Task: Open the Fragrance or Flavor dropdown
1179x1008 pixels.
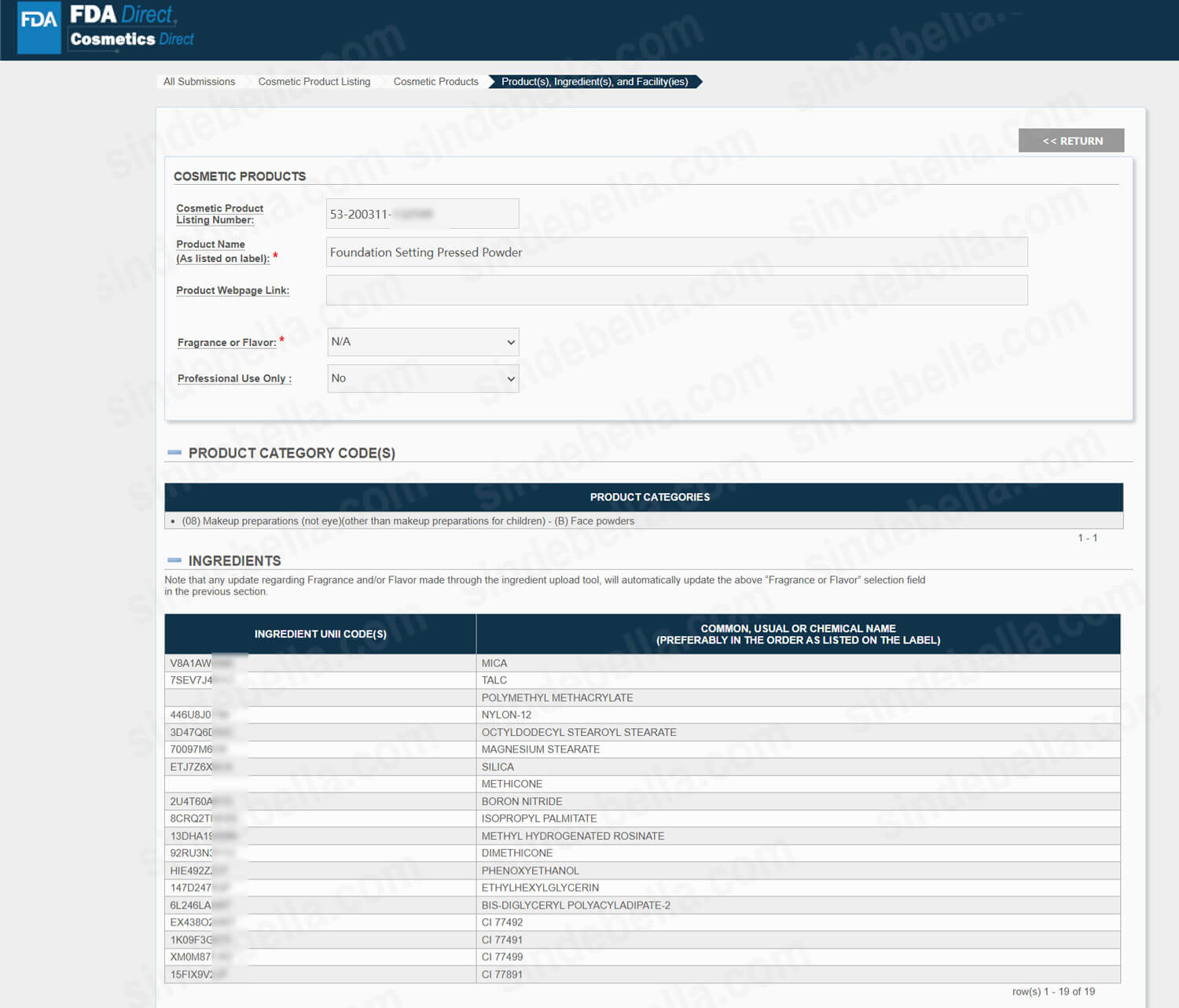Action: [x=423, y=342]
